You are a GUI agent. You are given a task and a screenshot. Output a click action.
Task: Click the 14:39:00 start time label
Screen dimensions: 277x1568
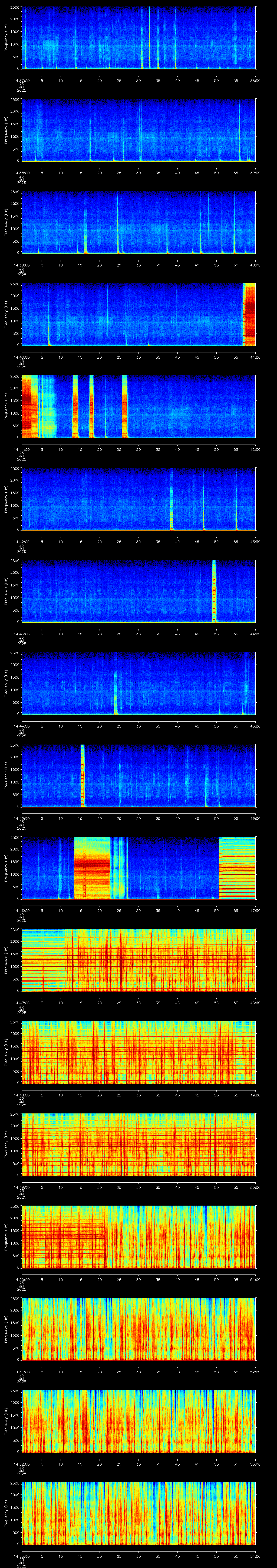pyautogui.click(x=21, y=265)
